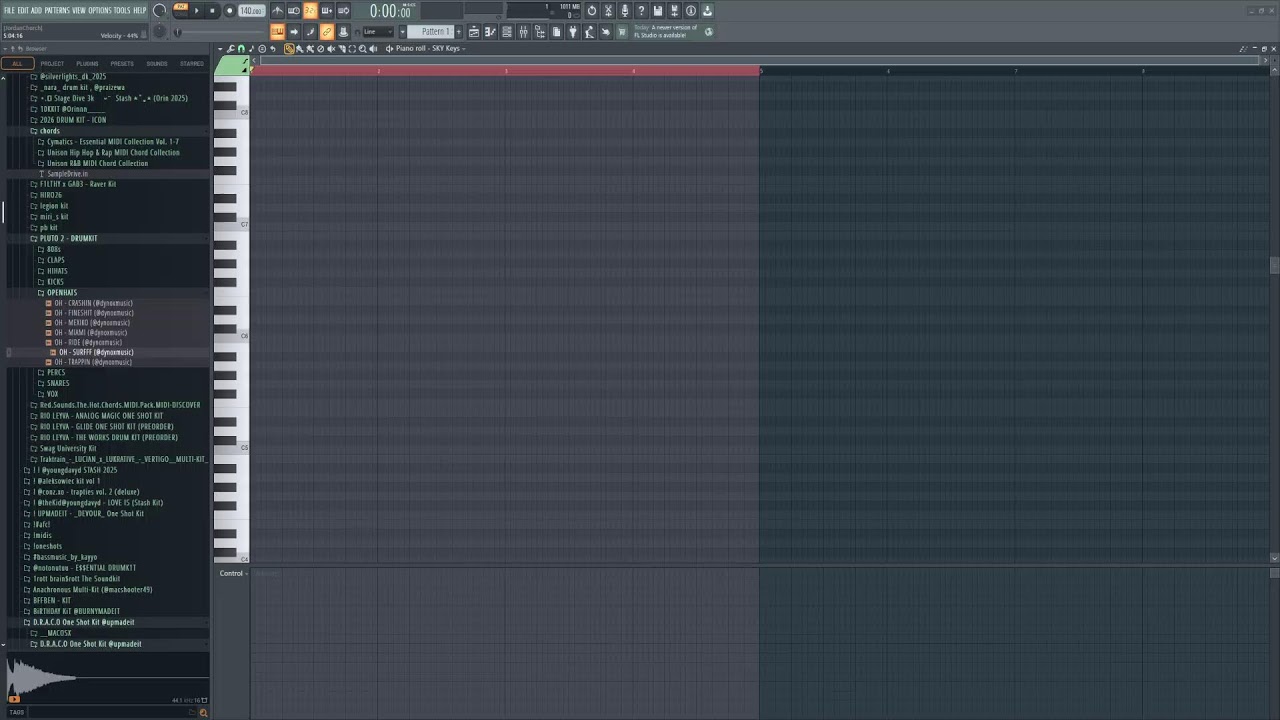Open the piano roll main menu arrow

220,48
